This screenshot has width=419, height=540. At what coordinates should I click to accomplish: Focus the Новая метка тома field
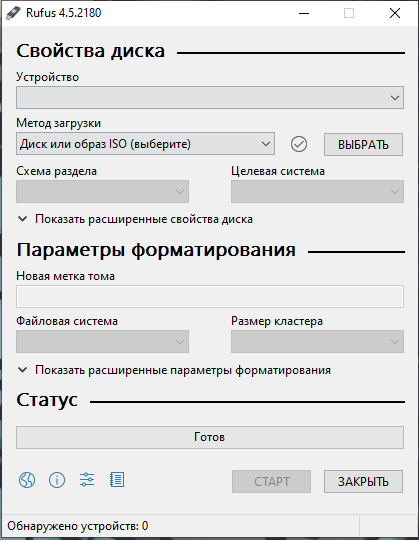[x=210, y=296]
